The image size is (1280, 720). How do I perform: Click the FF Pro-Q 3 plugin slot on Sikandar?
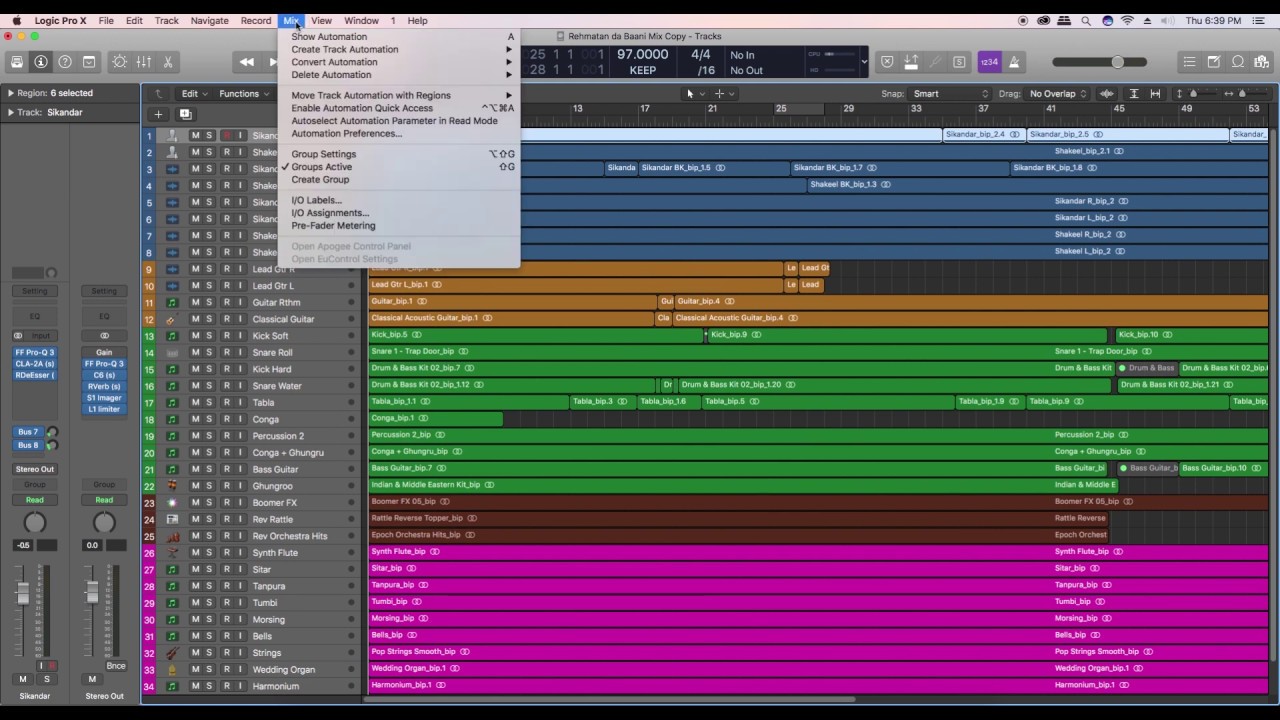pyautogui.click(x=35, y=353)
